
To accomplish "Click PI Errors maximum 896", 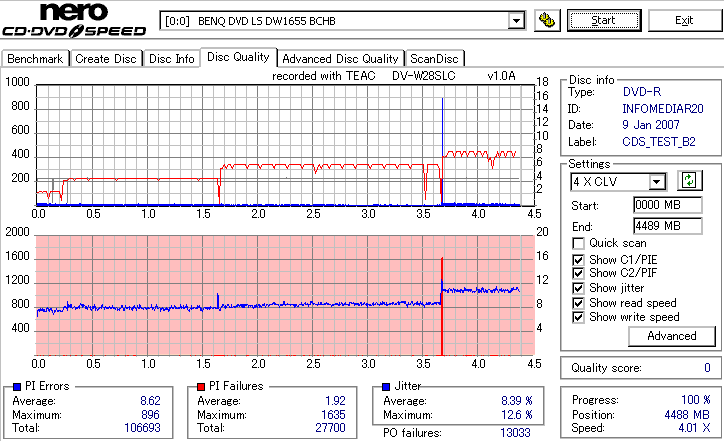I will [150, 415].
